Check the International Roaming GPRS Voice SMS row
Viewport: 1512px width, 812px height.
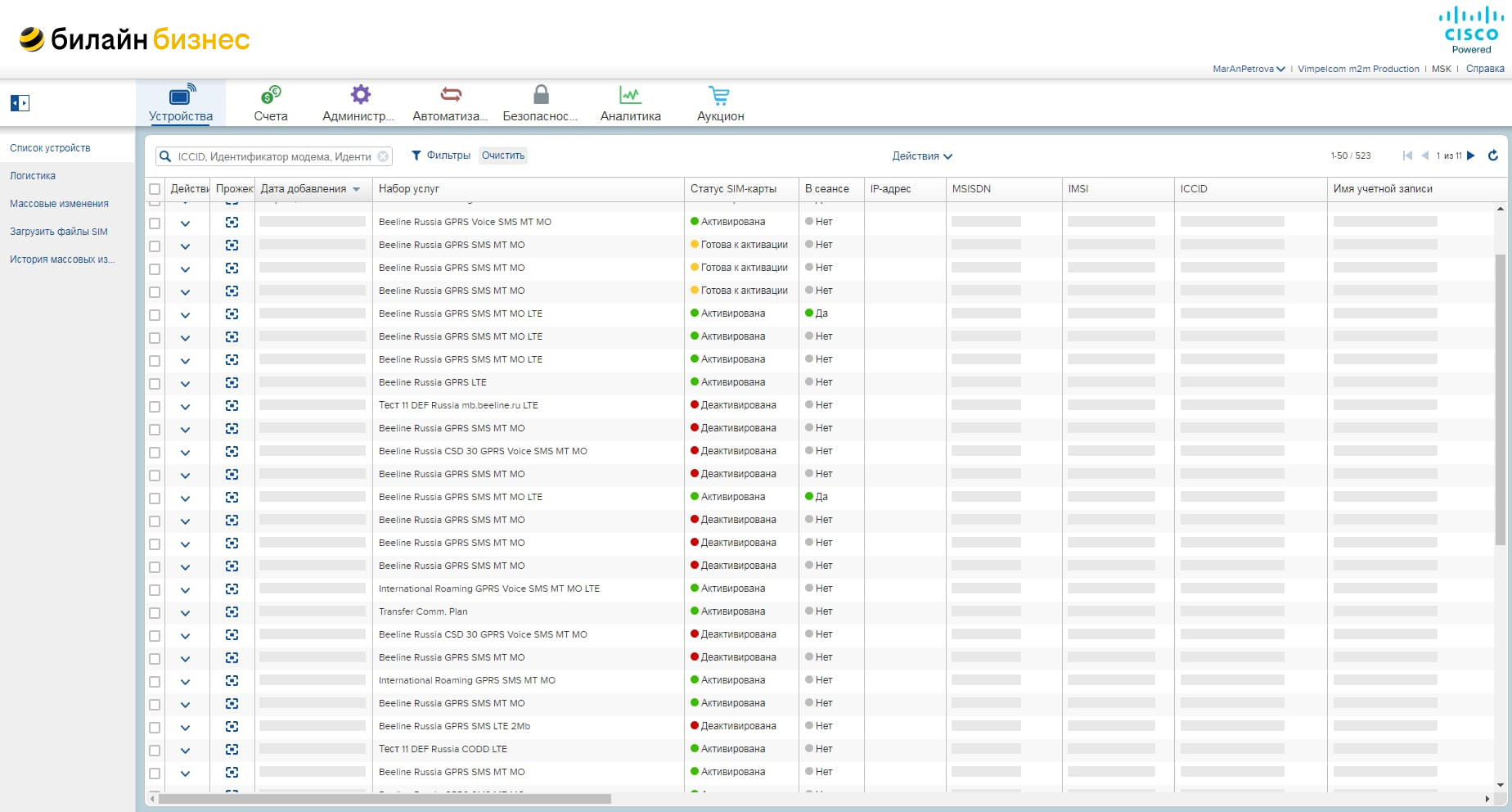[155, 589]
